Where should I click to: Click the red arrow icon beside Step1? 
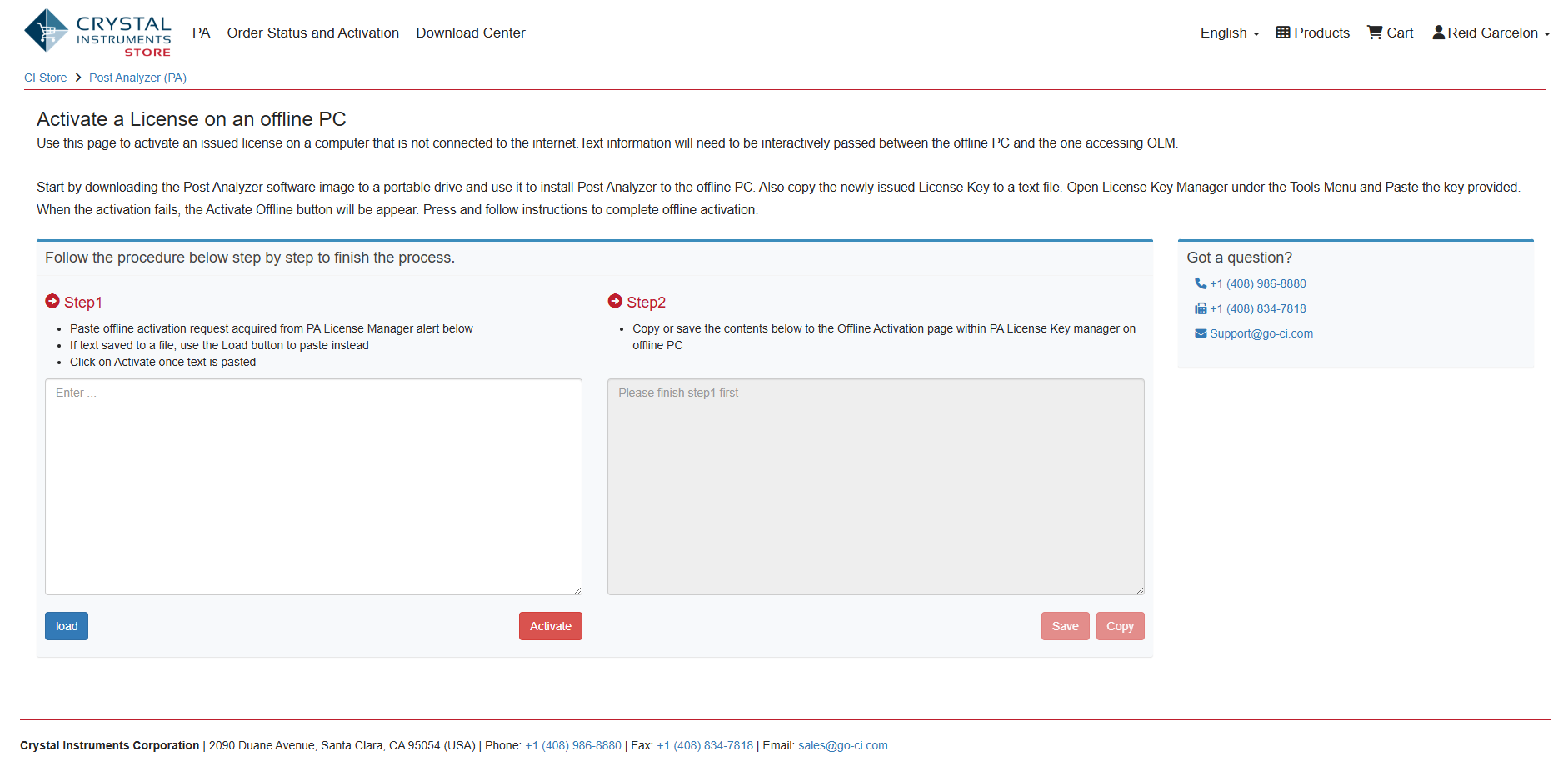[52, 302]
